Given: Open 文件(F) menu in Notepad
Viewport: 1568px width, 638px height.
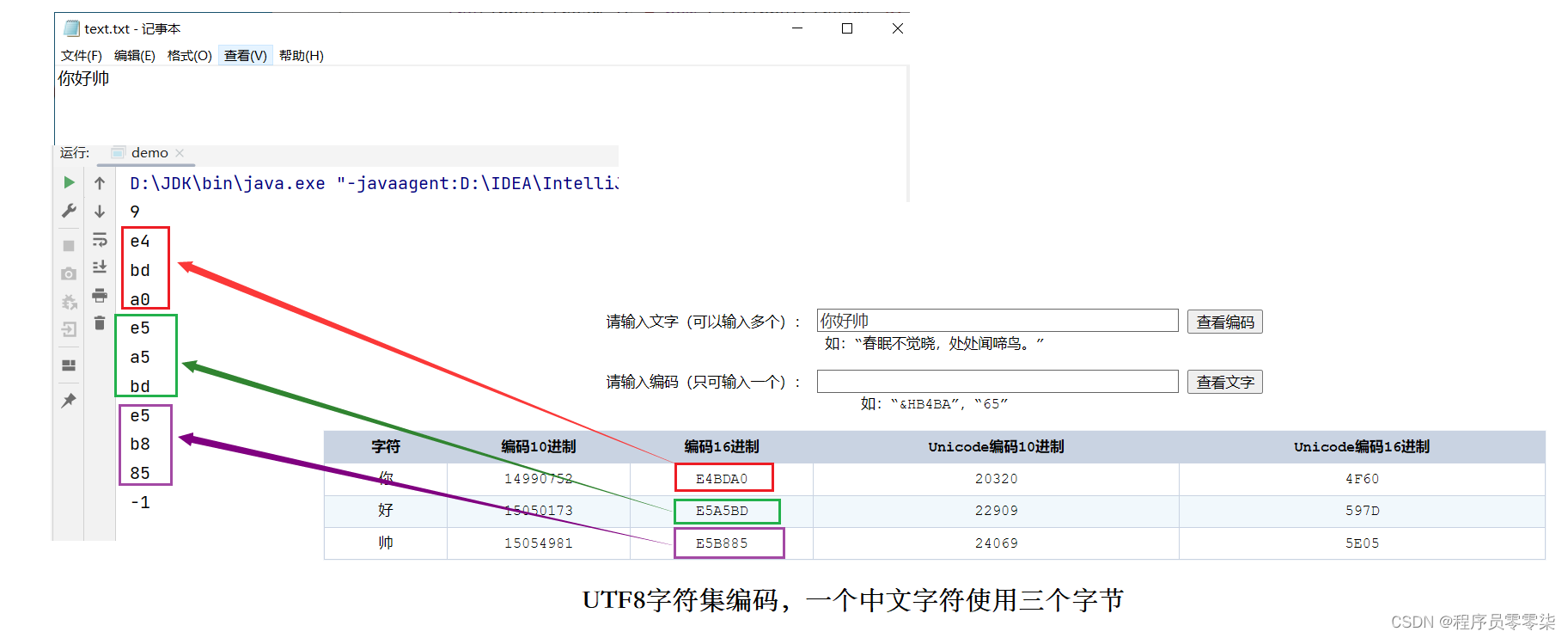Looking at the screenshot, I should [x=82, y=56].
